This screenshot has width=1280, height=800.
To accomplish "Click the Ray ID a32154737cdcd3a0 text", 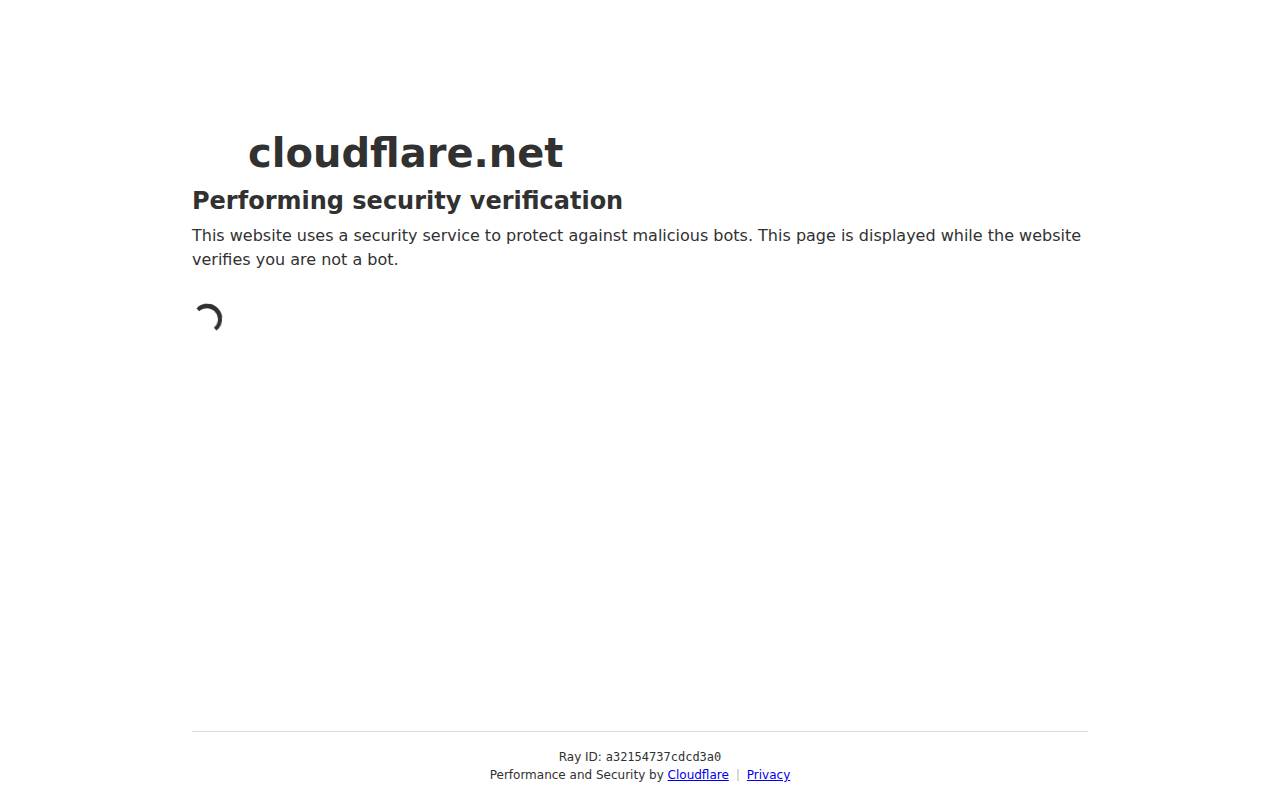I will (640, 757).
